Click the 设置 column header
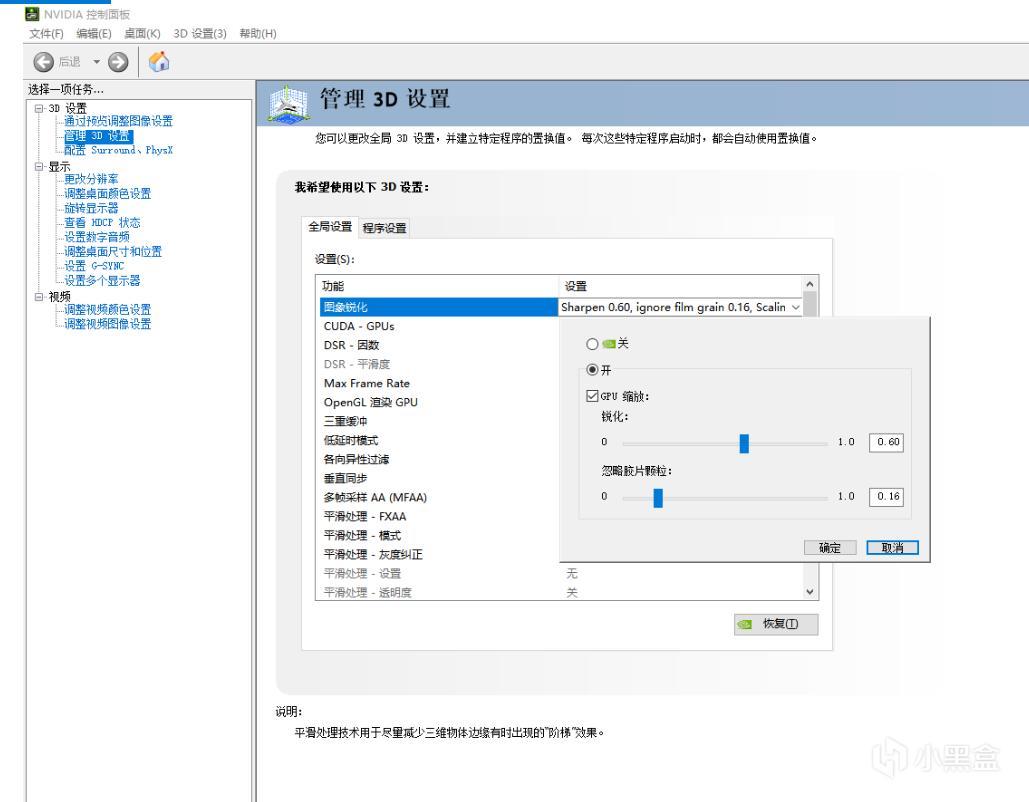This screenshot has height=802, width=1029. [681, 286]
